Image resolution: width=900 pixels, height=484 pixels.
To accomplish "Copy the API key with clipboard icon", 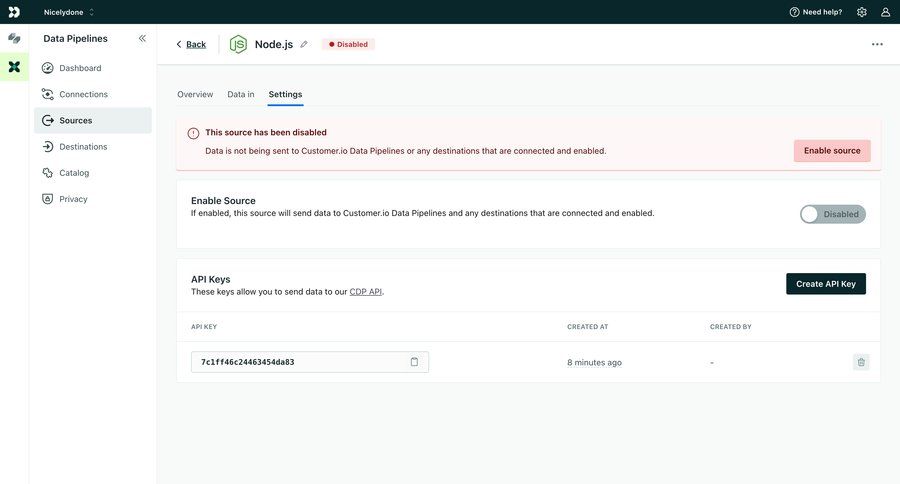I will [414, 362].
